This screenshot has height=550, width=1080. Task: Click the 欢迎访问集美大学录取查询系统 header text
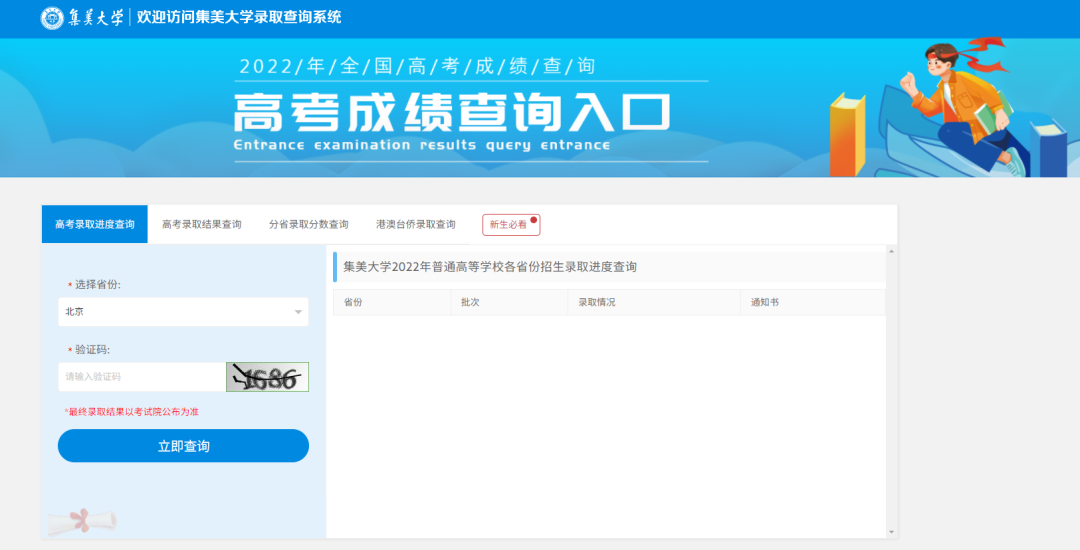coord(239,18)
